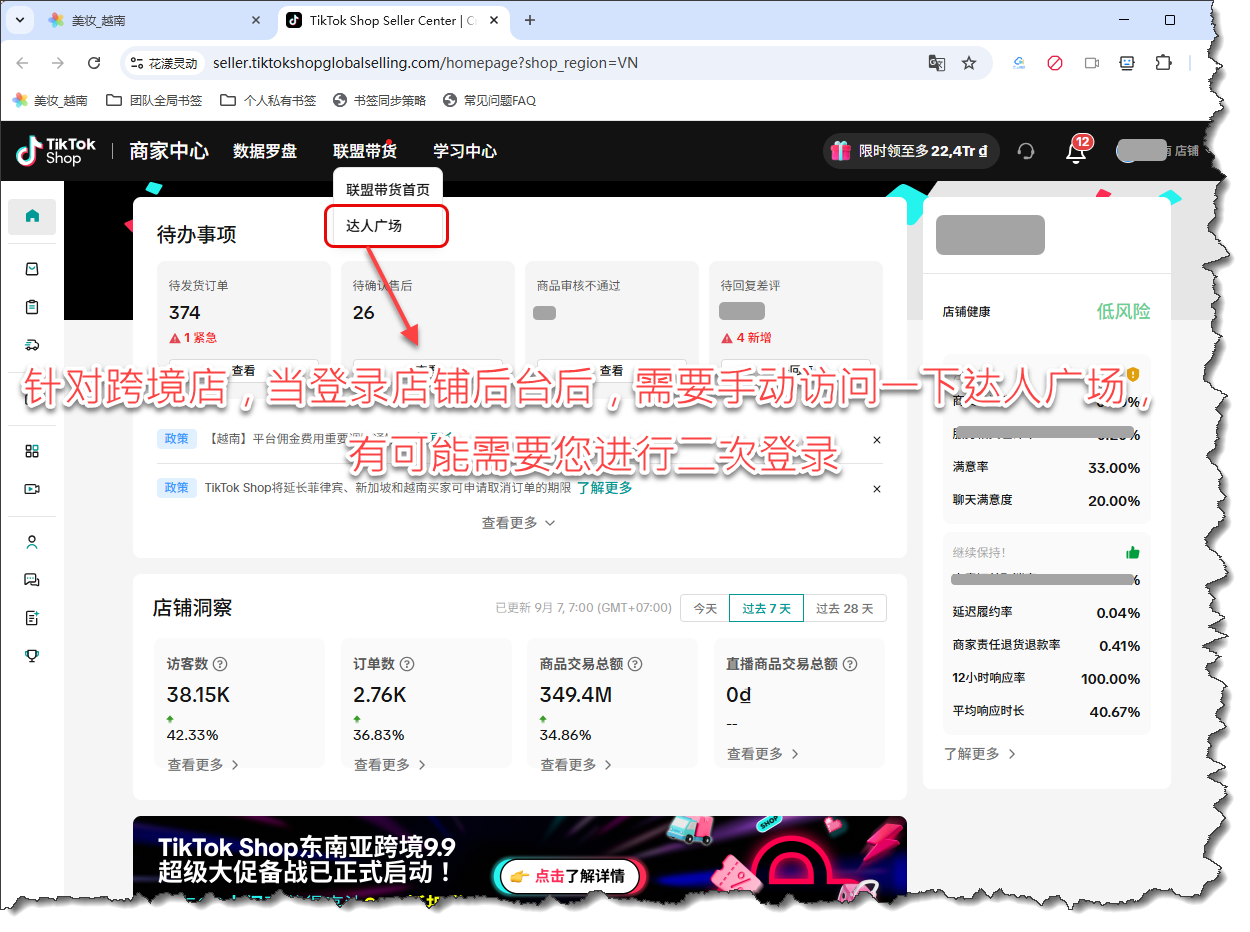Open the 个人私有书签 bookmarks folder
Screen dimensions: 1250x932
pos(268,101)
